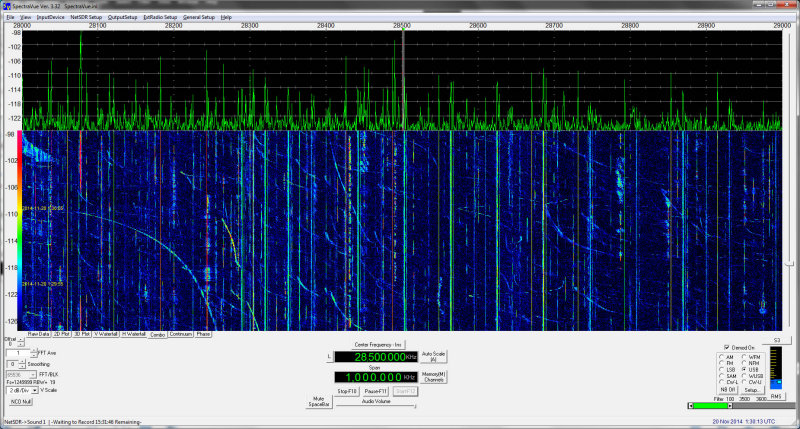The image size is (800, 429).
Task: Switch to the 2D Plot tab
Action: pos(62,334)
